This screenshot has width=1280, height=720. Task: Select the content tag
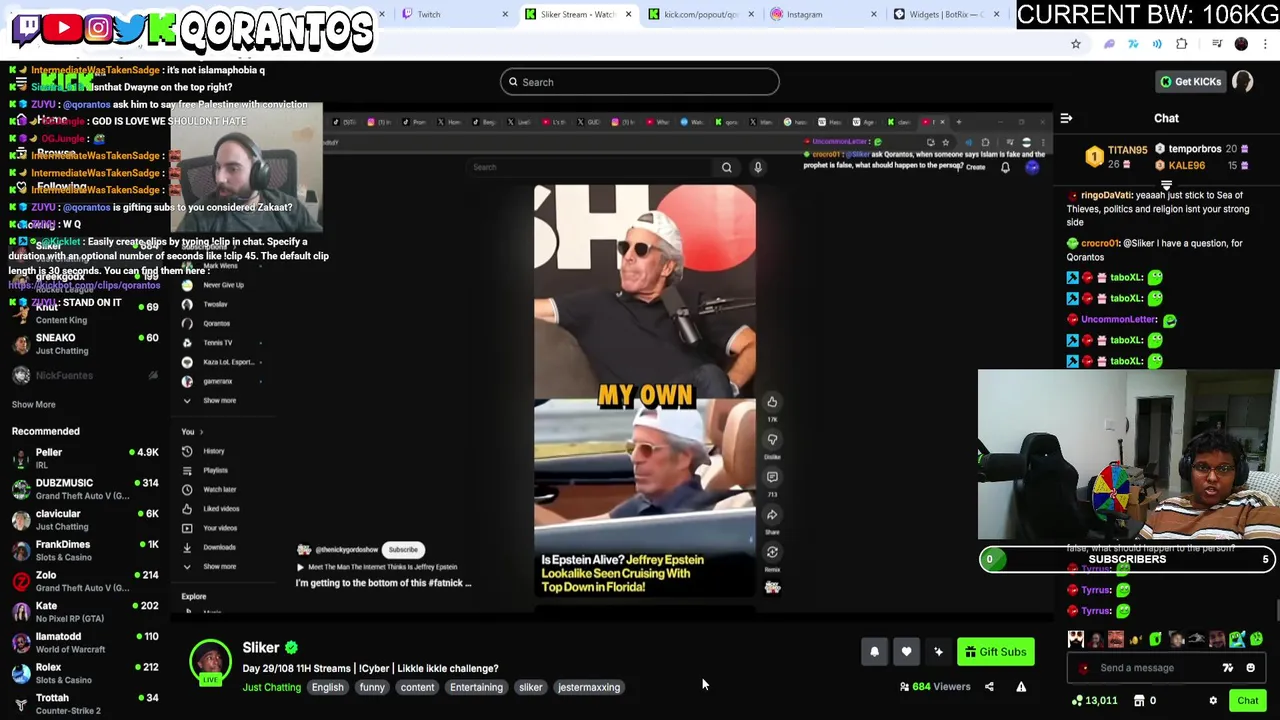click(x=417, y=687)
